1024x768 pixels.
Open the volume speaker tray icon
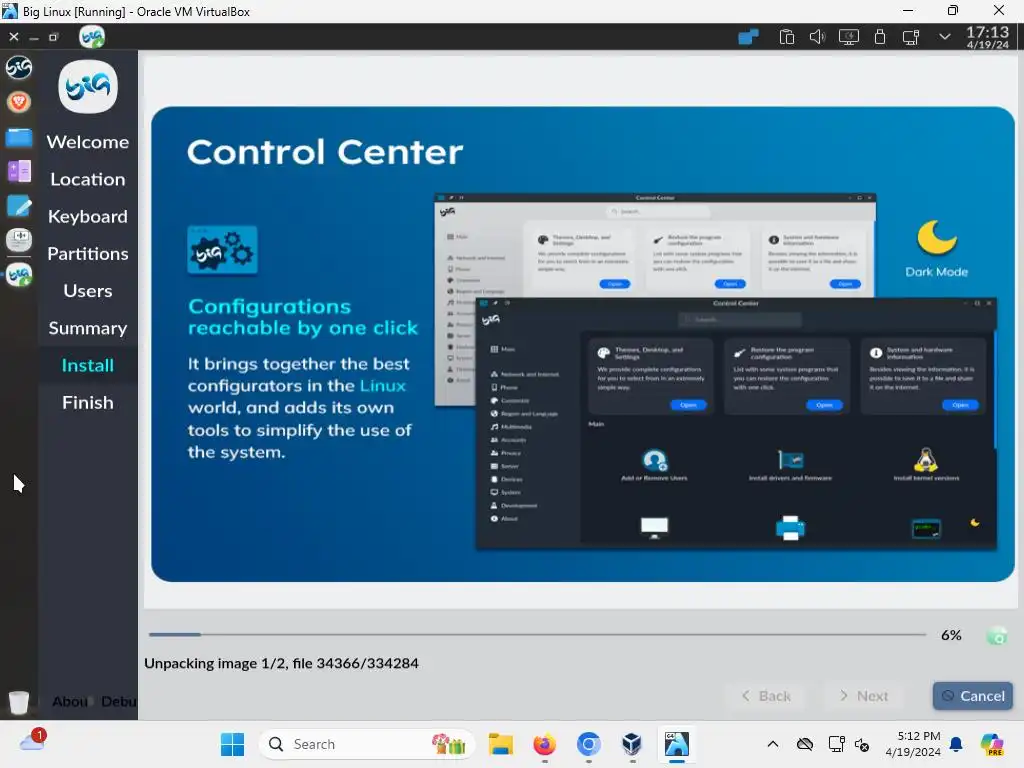tap(817, 37)
